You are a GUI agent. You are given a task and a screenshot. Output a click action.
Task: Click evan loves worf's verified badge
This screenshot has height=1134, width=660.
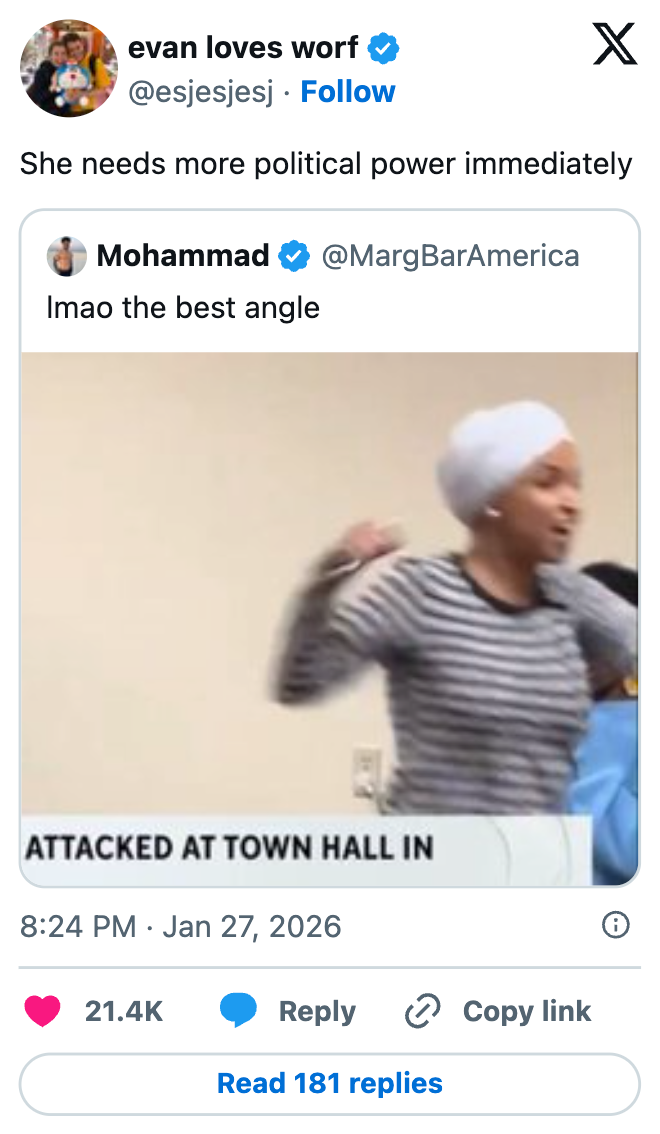coord(384,48)
